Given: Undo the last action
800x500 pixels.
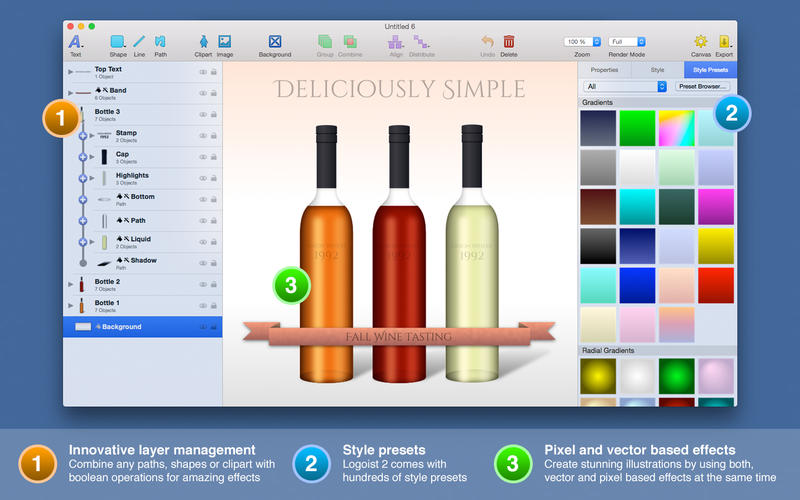Looking at the screenshot, I should pos(487,45).
